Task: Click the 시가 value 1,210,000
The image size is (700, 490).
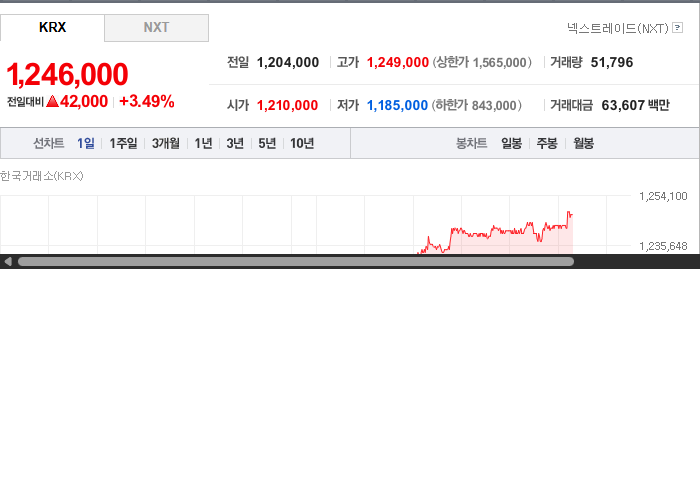Action: pyautogui.click(x=288, y=105)
